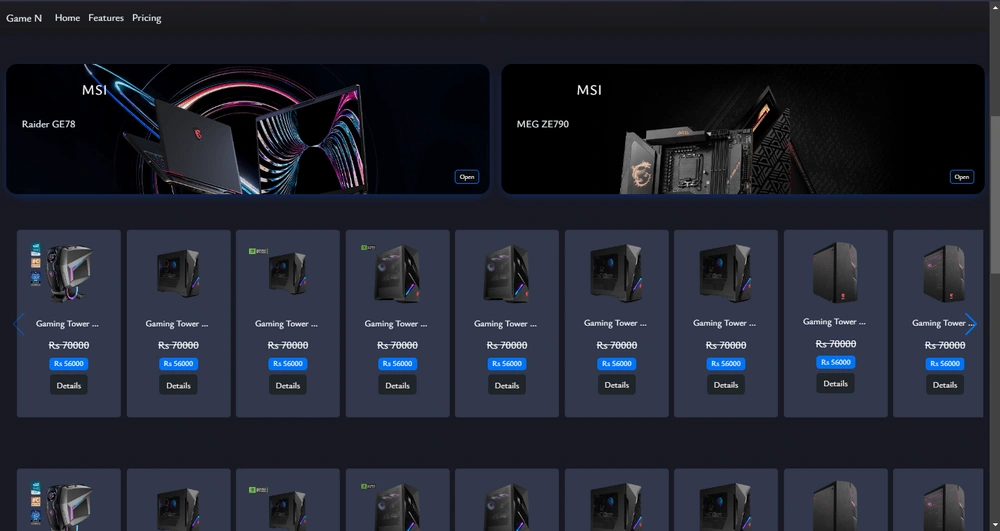Image resolution: width=1000 pixels, height=531 pixels.
Task: Open Details on the fifth top-row tower card
Action: 507,385
